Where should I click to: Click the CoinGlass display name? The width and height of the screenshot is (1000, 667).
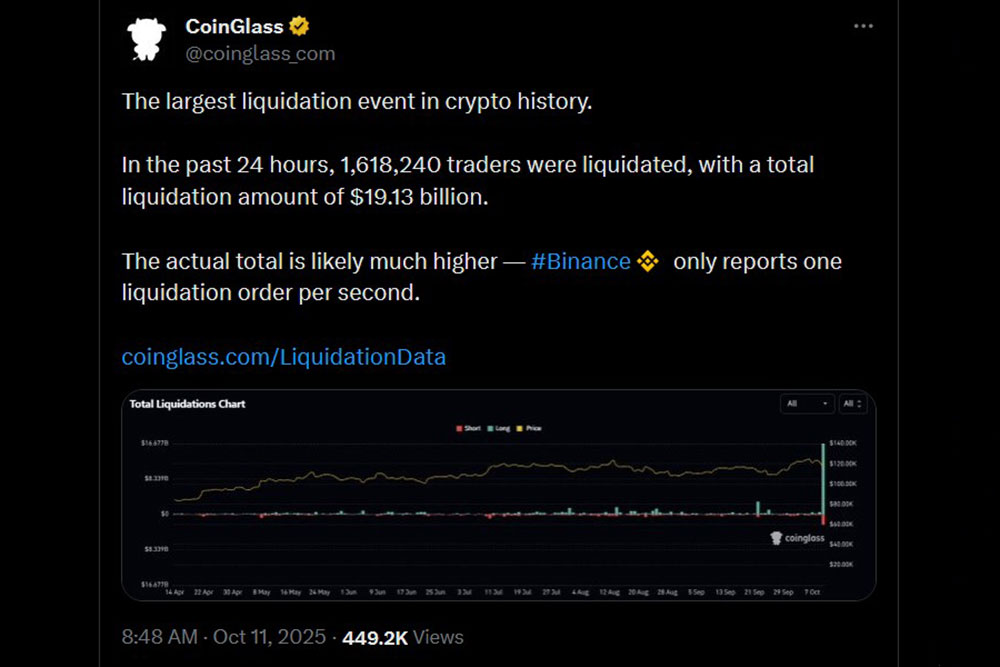[234, 26]
